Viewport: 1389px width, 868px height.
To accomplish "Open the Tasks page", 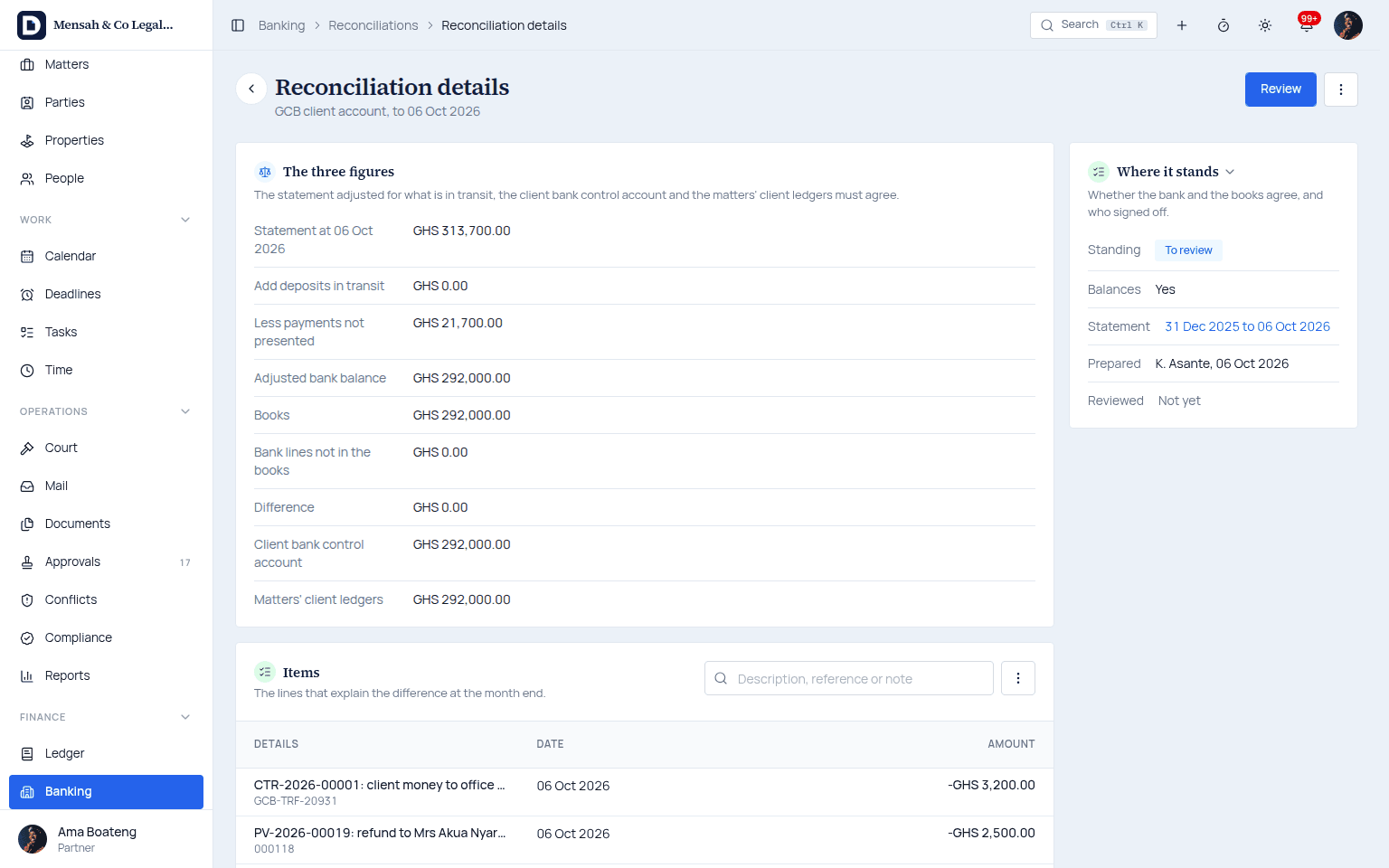I will (106, 332).
